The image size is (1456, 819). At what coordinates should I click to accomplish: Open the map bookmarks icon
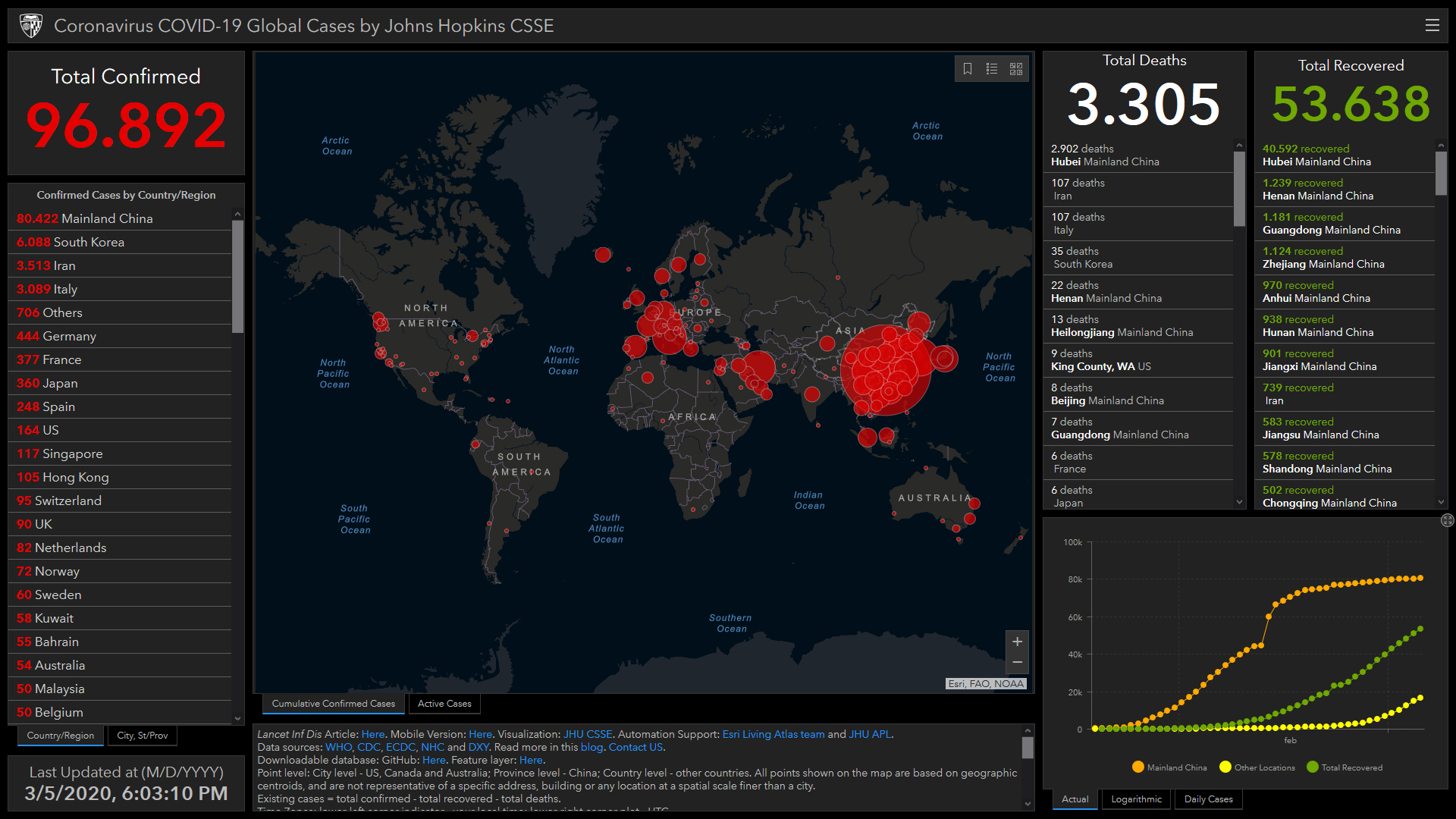968,69
